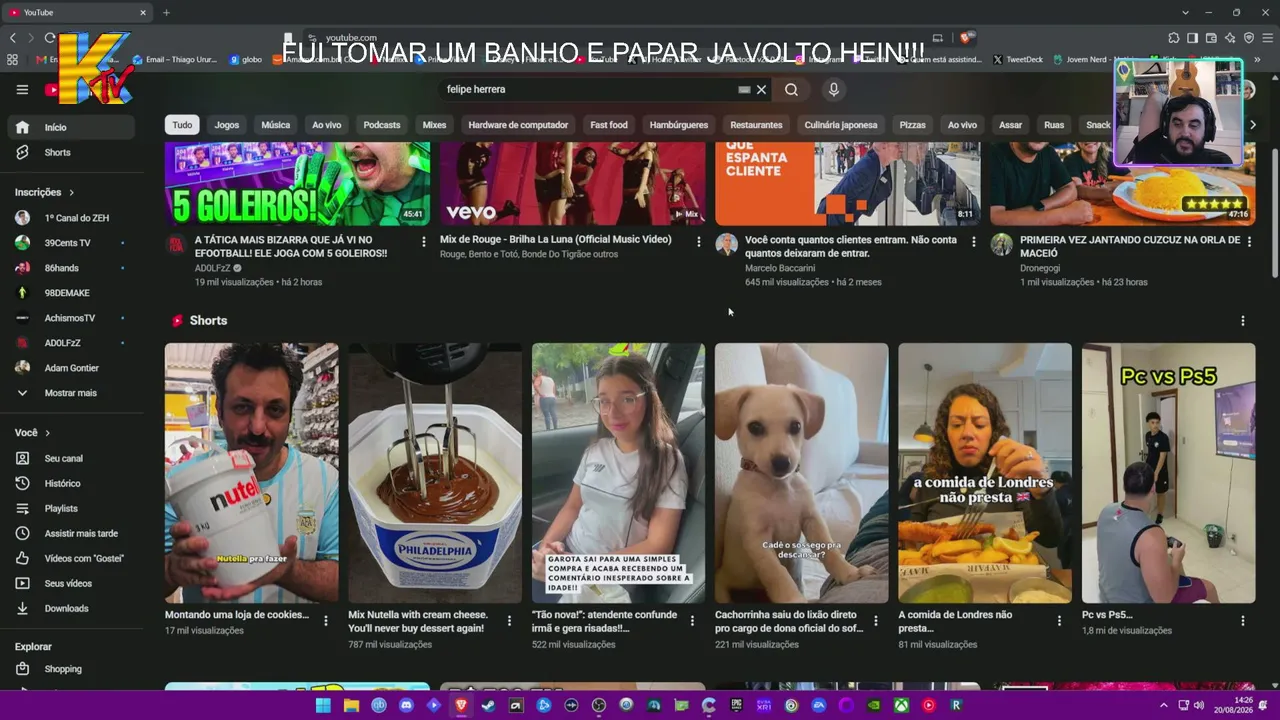Open 'A TÁTICA MAIS BIZARRA' video title

click(x=291, y=247)
